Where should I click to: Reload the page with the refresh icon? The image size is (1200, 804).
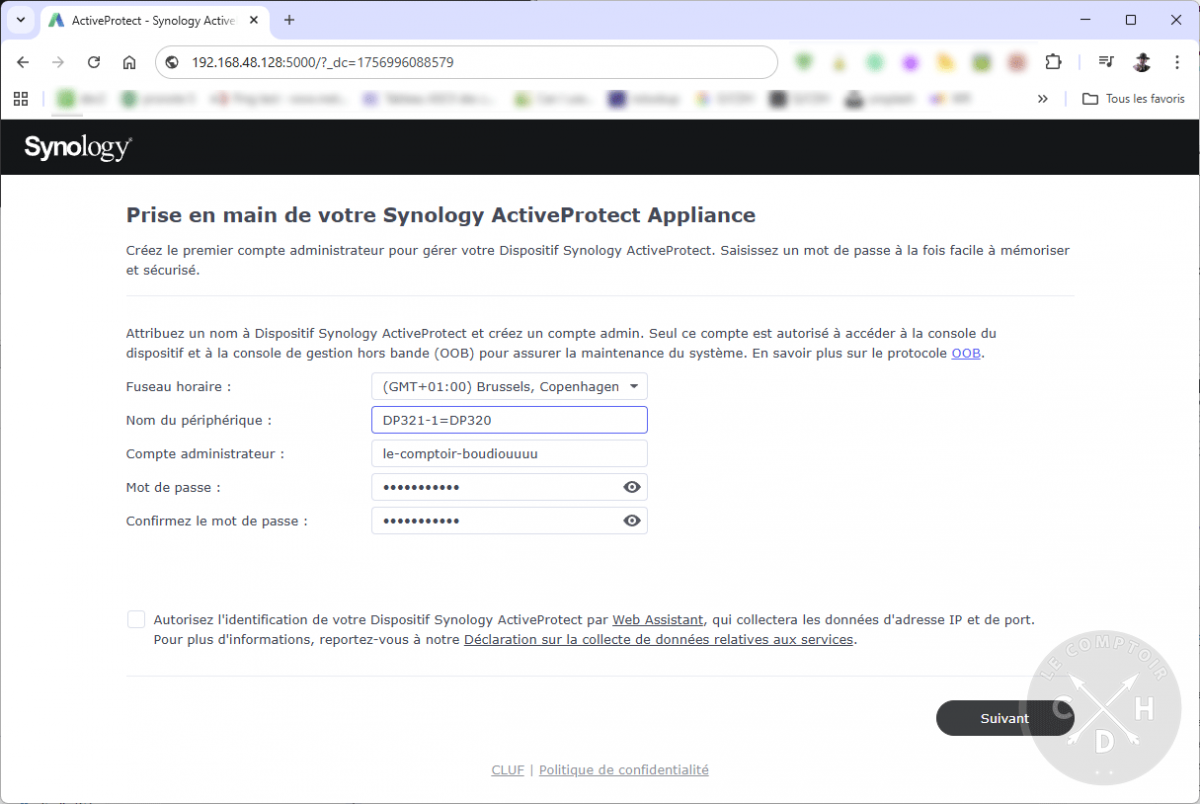[93, 61]
